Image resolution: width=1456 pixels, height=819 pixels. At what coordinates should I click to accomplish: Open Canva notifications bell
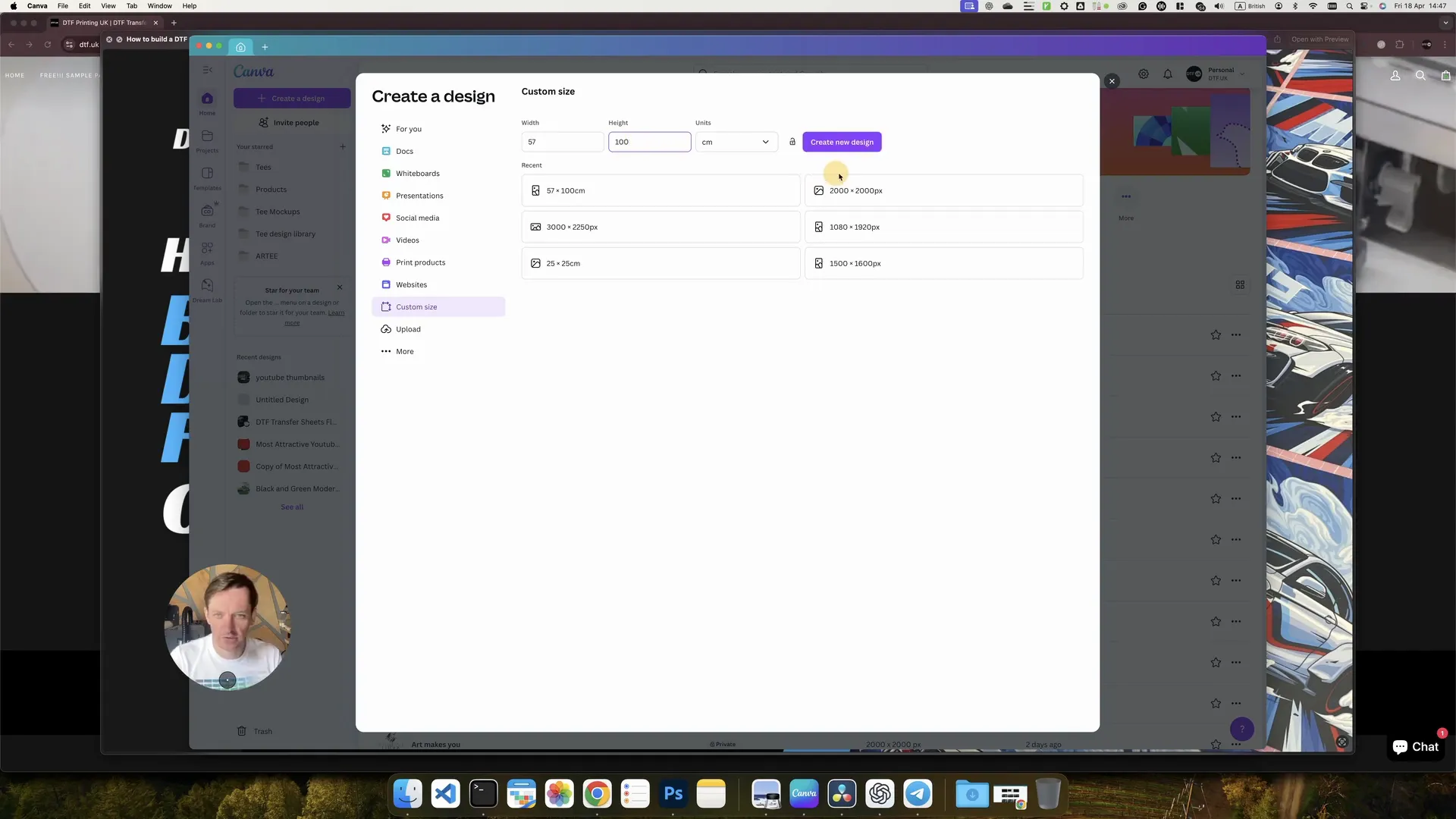click(1168, 74)
